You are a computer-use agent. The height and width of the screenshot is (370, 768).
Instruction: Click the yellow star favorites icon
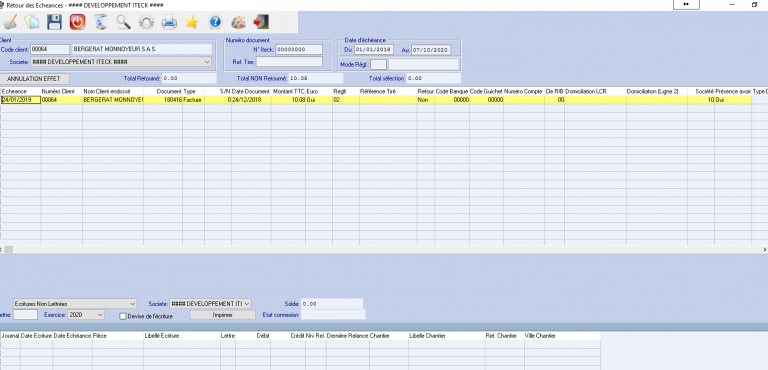(192, 22)
